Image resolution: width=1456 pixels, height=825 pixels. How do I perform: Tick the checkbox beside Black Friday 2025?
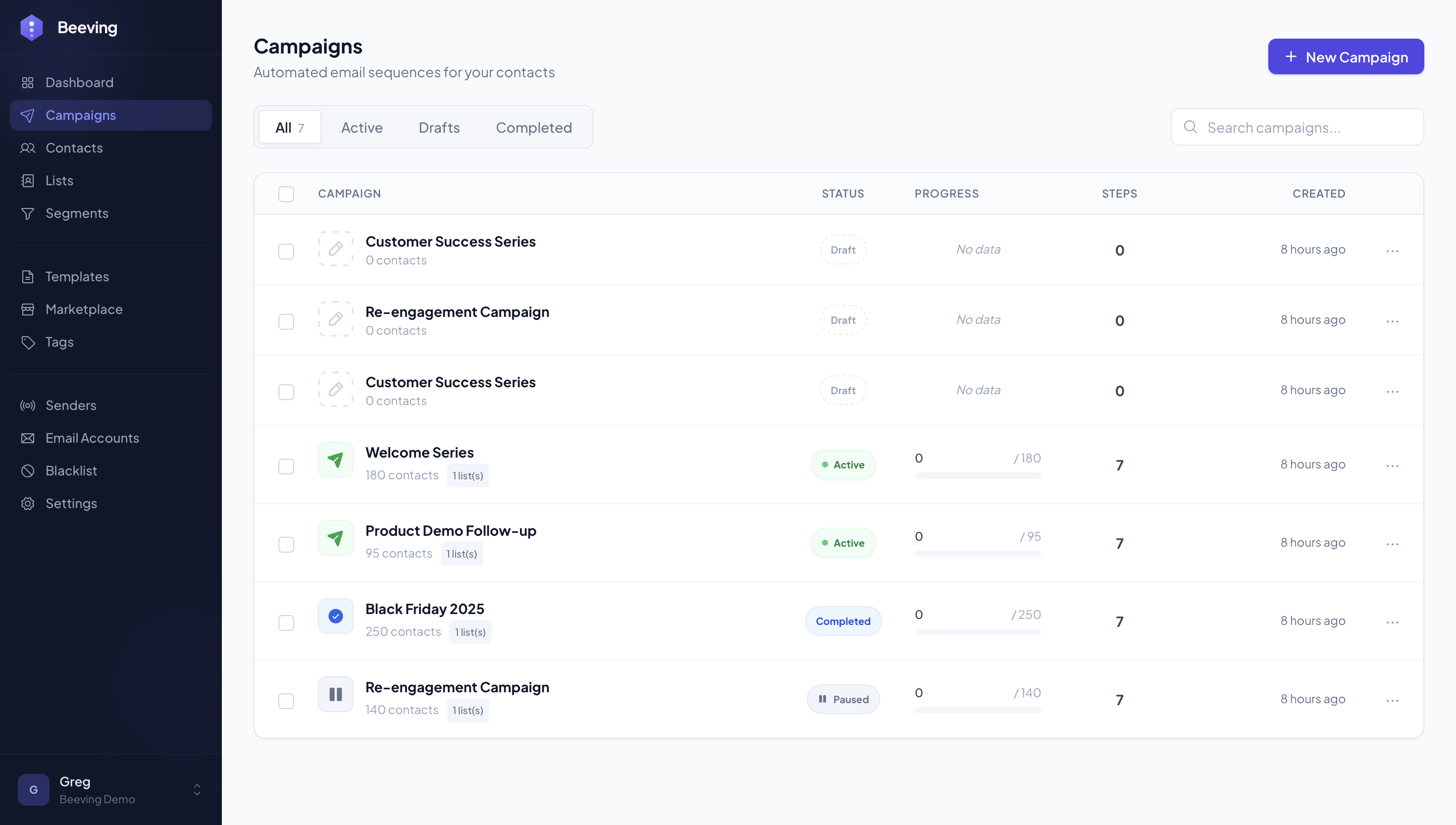click(286, 623)
